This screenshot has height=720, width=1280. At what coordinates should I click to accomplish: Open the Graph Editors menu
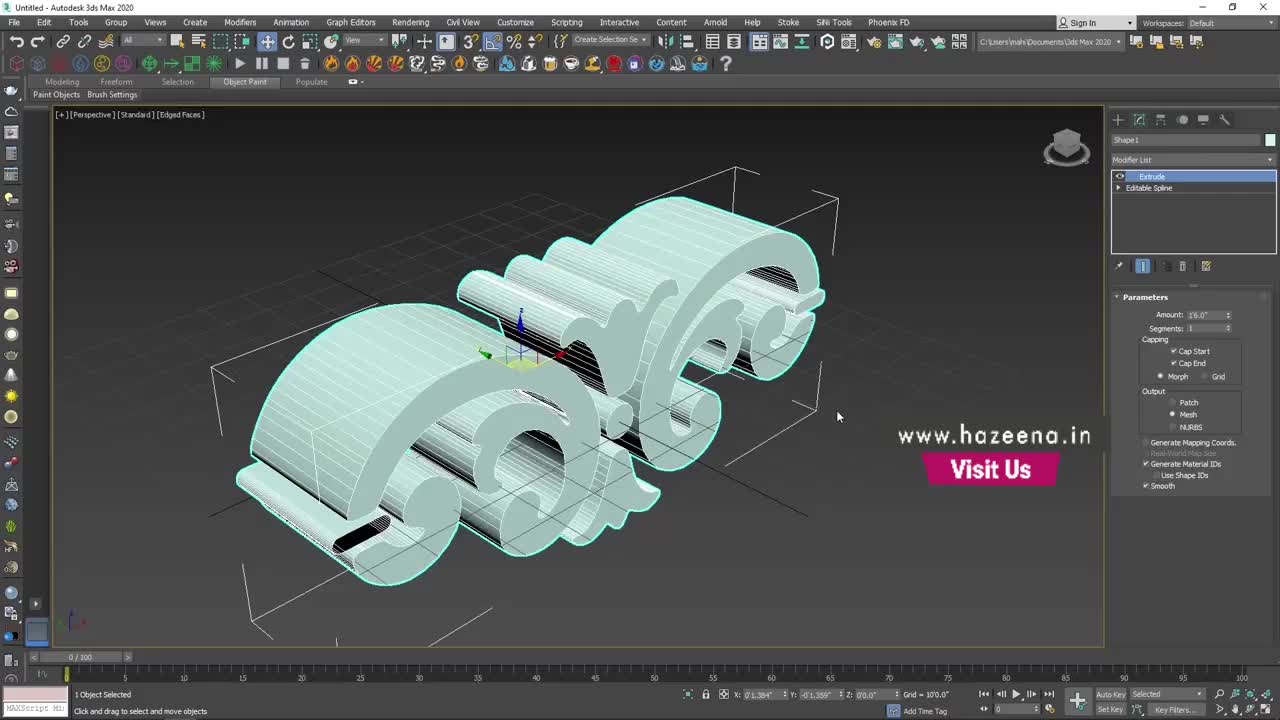tap(351, 22)
